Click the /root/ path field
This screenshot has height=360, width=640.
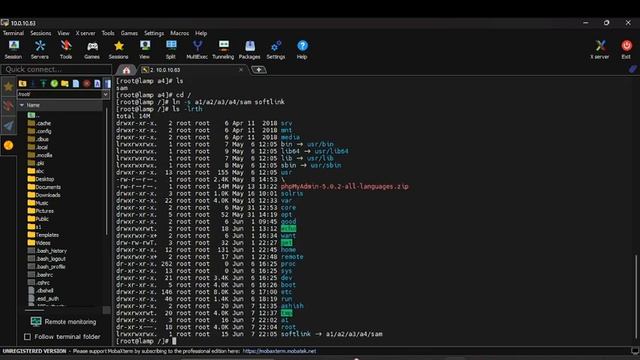click(60, 94)
